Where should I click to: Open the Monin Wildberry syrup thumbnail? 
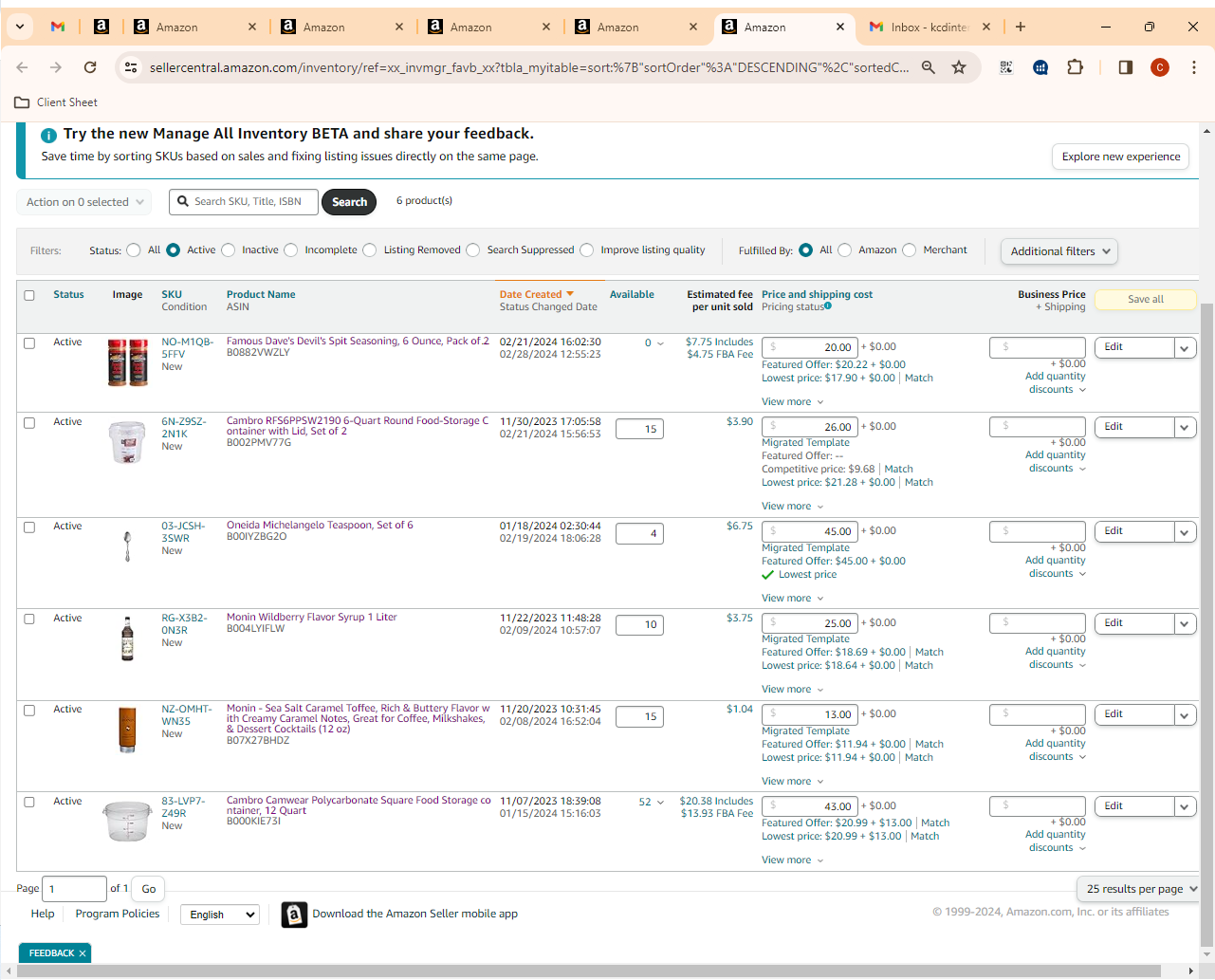pyautogui.click(x=128, y=638)
